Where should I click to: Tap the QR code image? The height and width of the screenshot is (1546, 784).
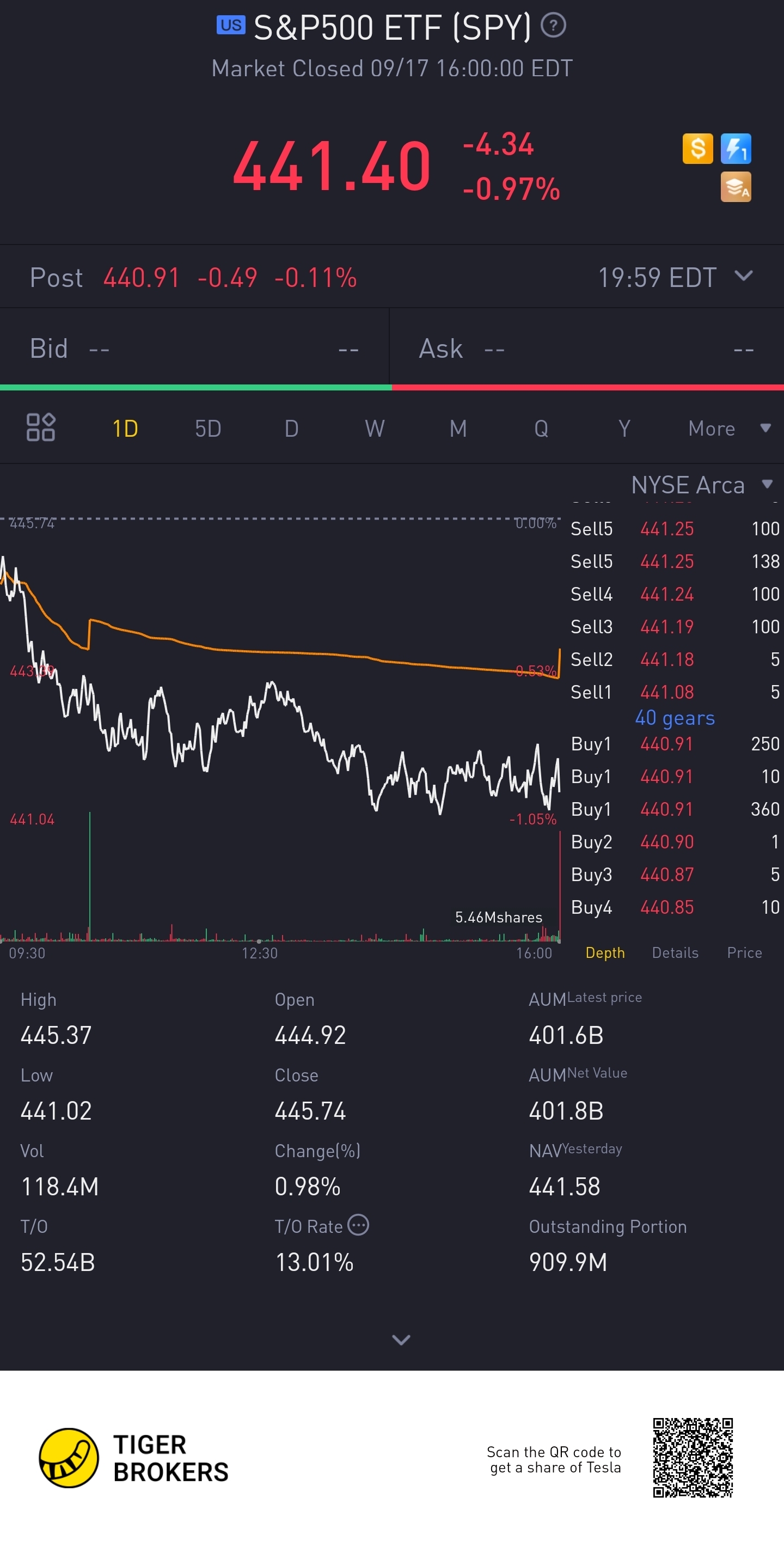click(693, 1458)
